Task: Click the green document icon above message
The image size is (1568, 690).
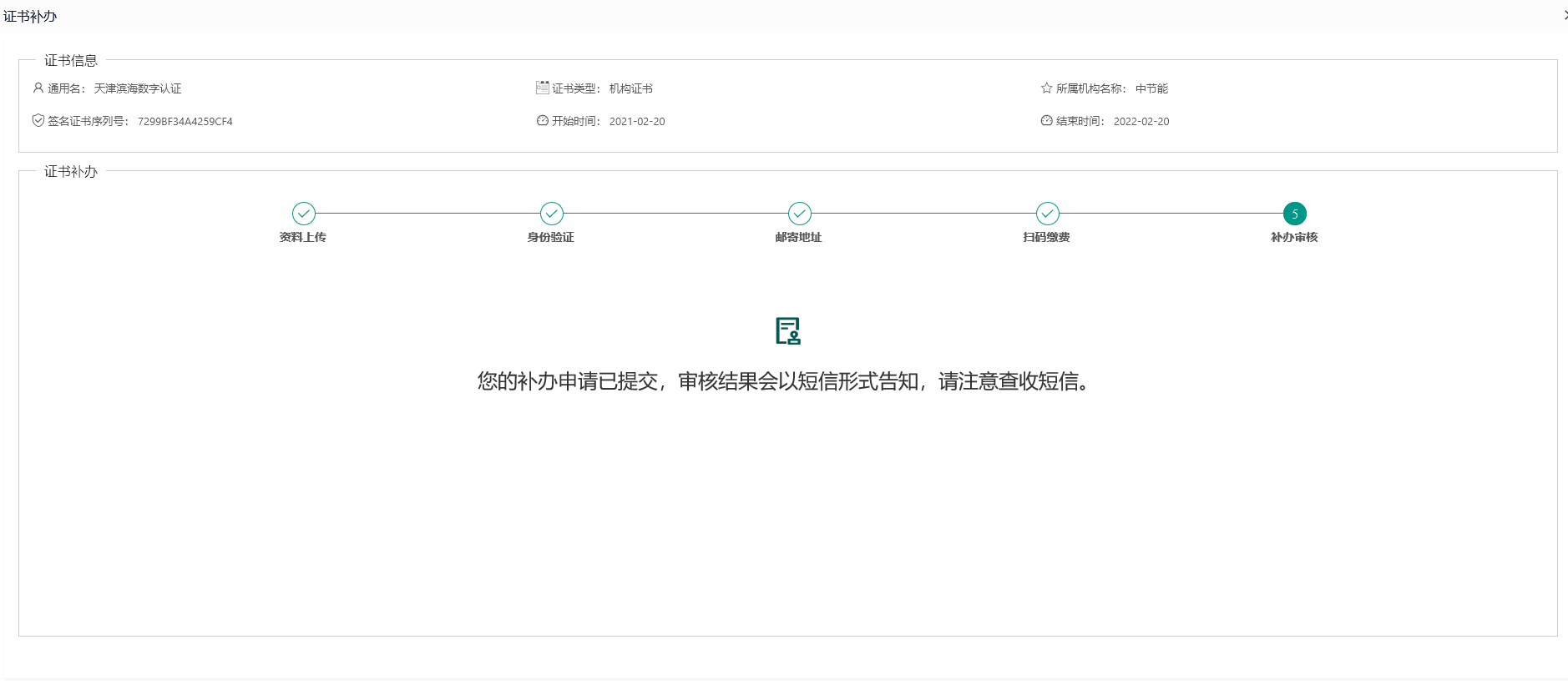Action: [788, 330]
